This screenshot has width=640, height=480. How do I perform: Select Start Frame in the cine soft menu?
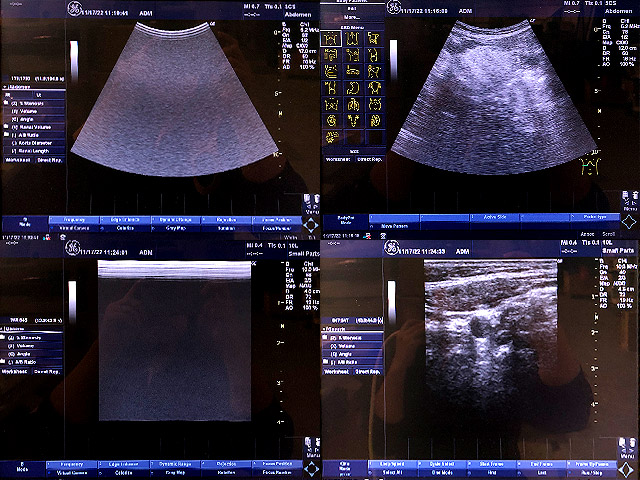491,464
